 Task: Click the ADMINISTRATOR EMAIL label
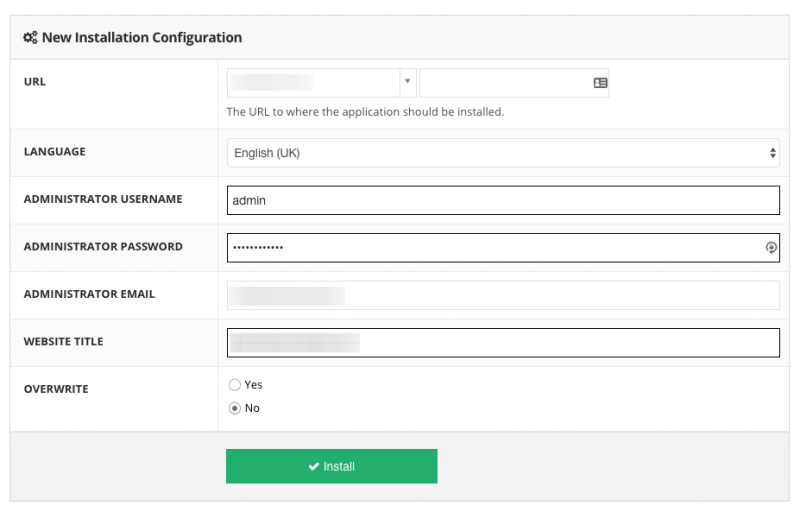[x=89, y=294]
